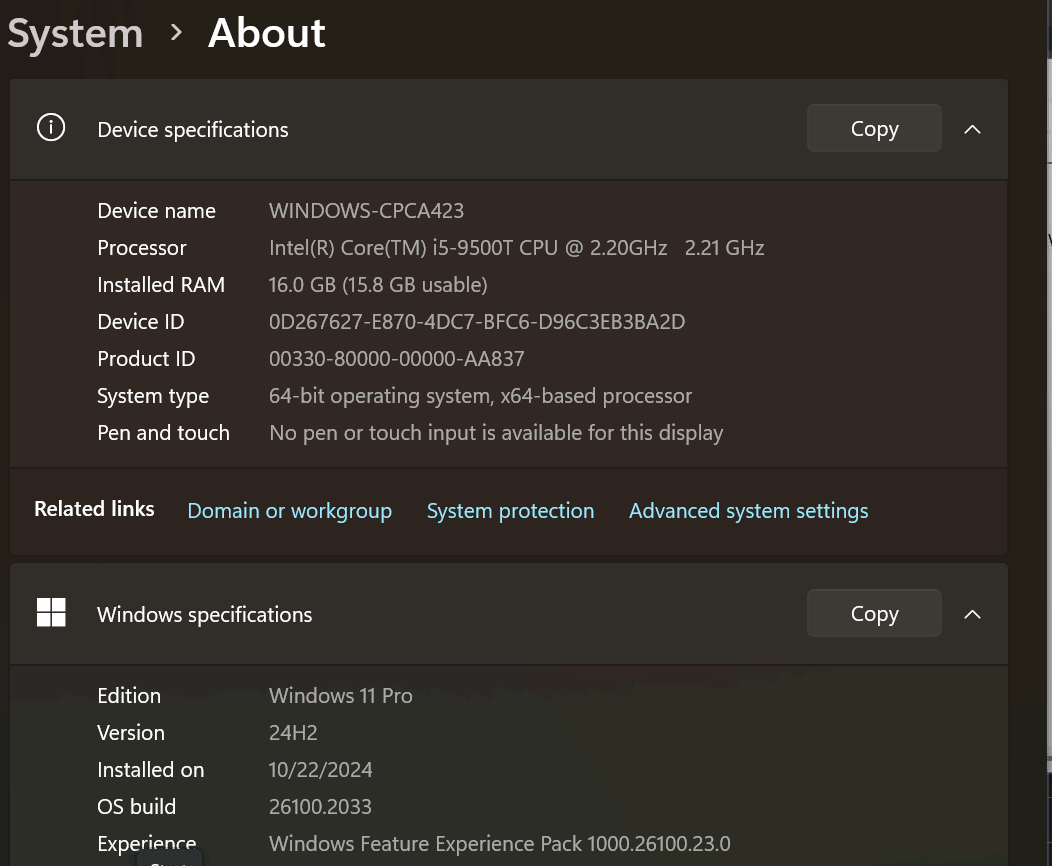Select the 64-bit operating system text
1052x866 pixels.
pyautogui.click(x=480, y=396)
